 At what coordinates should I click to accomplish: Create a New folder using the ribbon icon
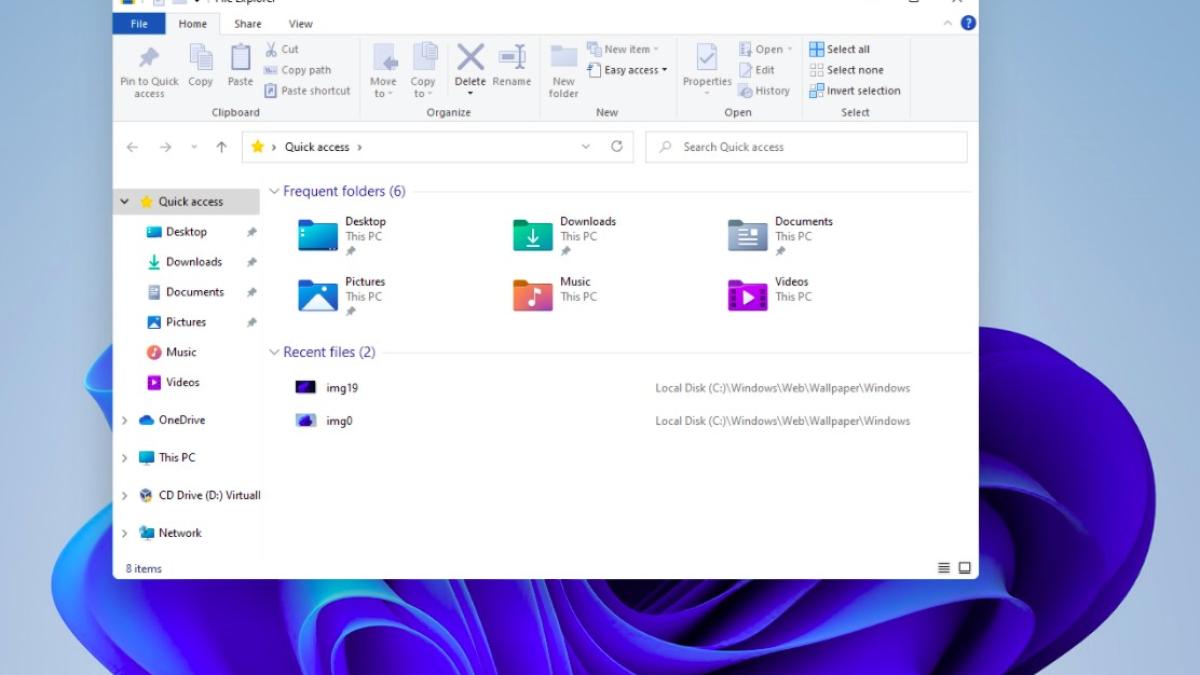pos(562,70)
